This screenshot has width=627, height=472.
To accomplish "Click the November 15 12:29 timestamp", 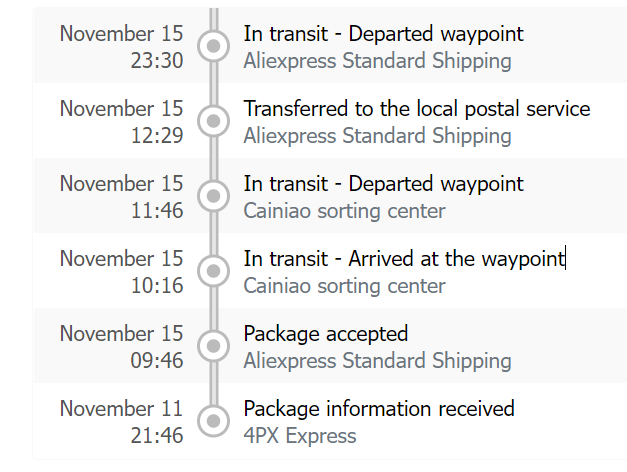I will tap(122, 121).
